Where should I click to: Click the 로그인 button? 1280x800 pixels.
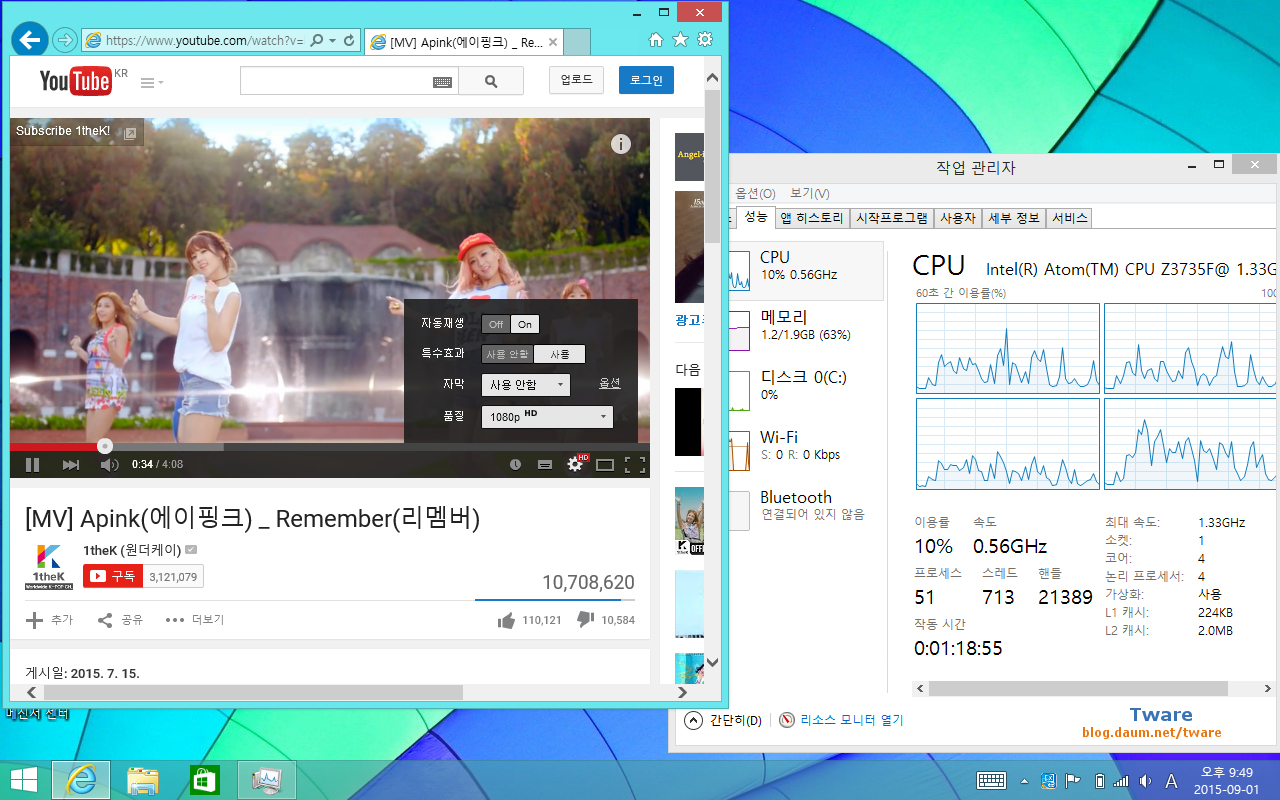pyautogui.click(x=646, y=80)
